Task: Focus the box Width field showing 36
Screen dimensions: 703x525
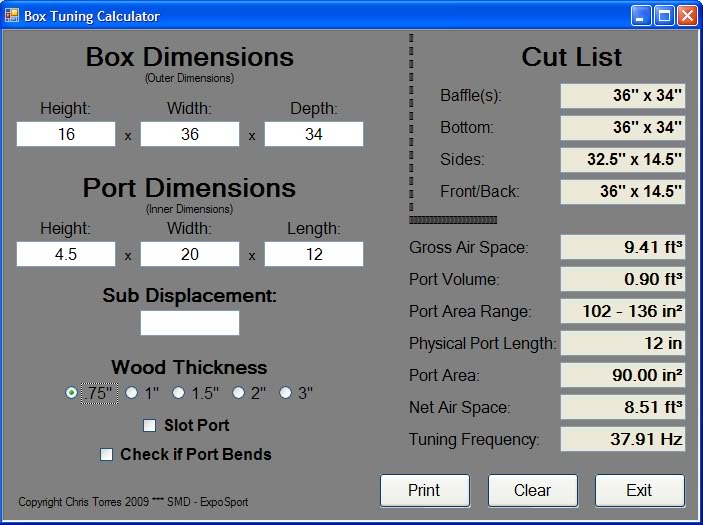Action: 190,134
